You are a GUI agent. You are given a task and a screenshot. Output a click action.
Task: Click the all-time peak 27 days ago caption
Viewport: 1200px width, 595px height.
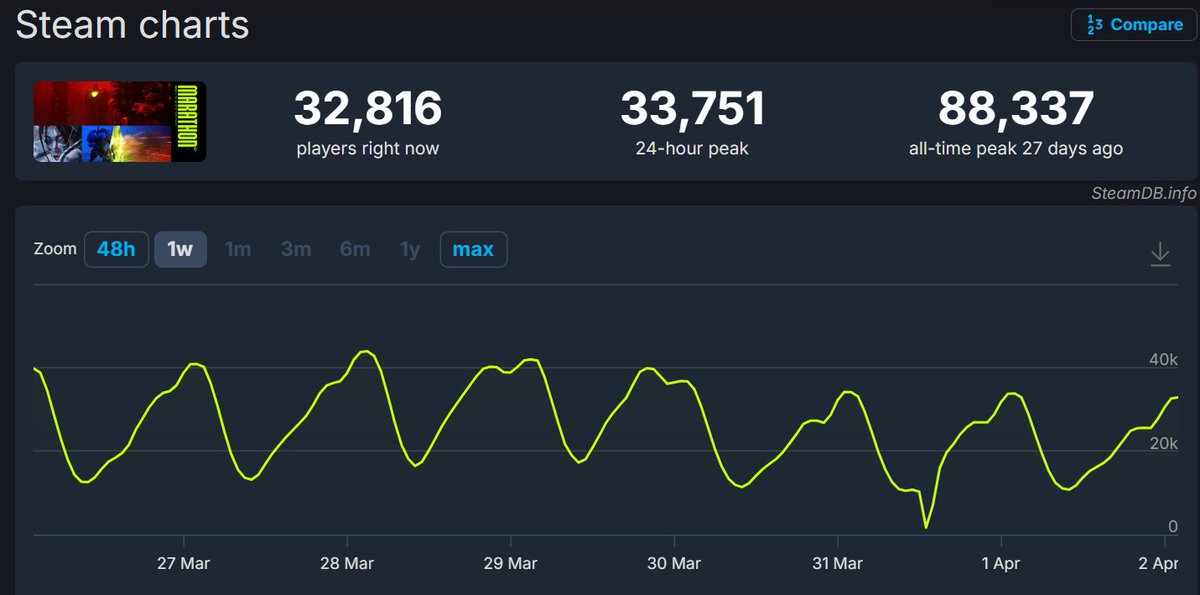[x=1016, y=149]
